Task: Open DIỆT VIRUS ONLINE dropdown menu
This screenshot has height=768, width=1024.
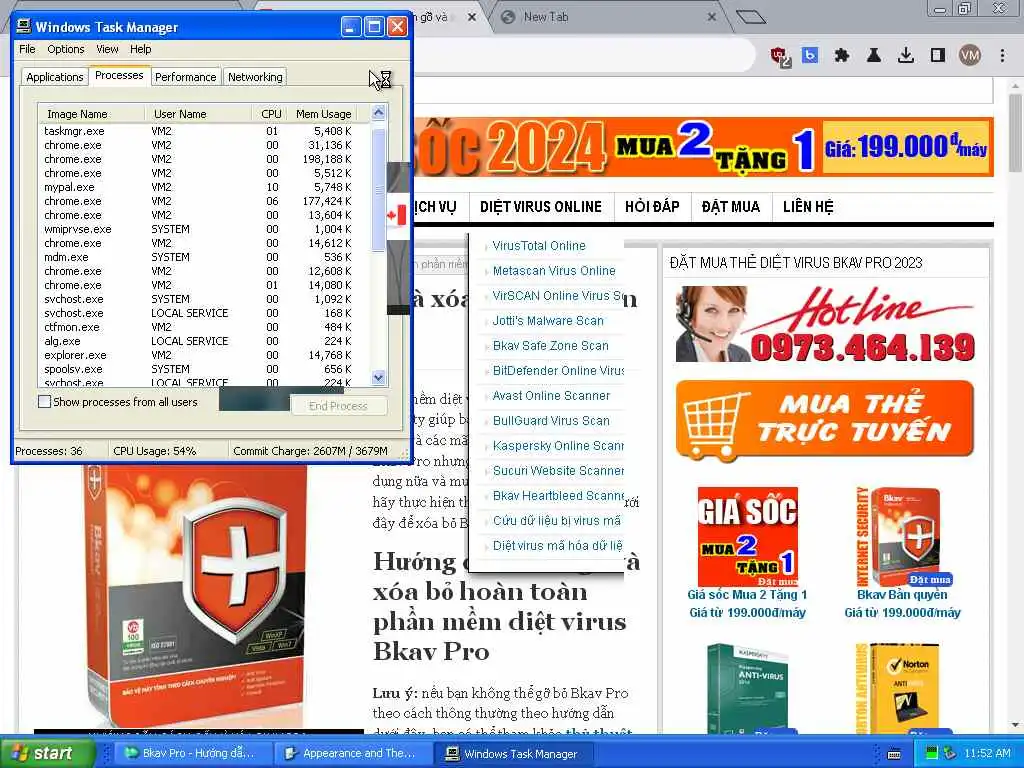Action: (541, 207)
